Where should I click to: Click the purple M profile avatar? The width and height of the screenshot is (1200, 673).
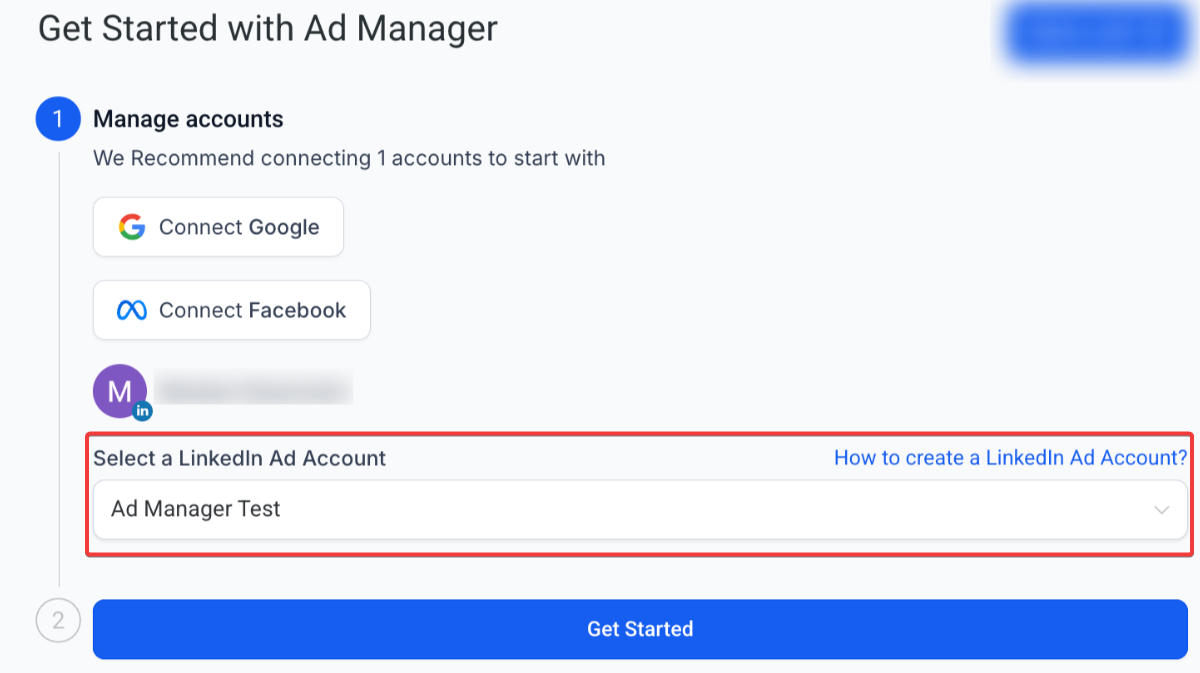(119, 391)
